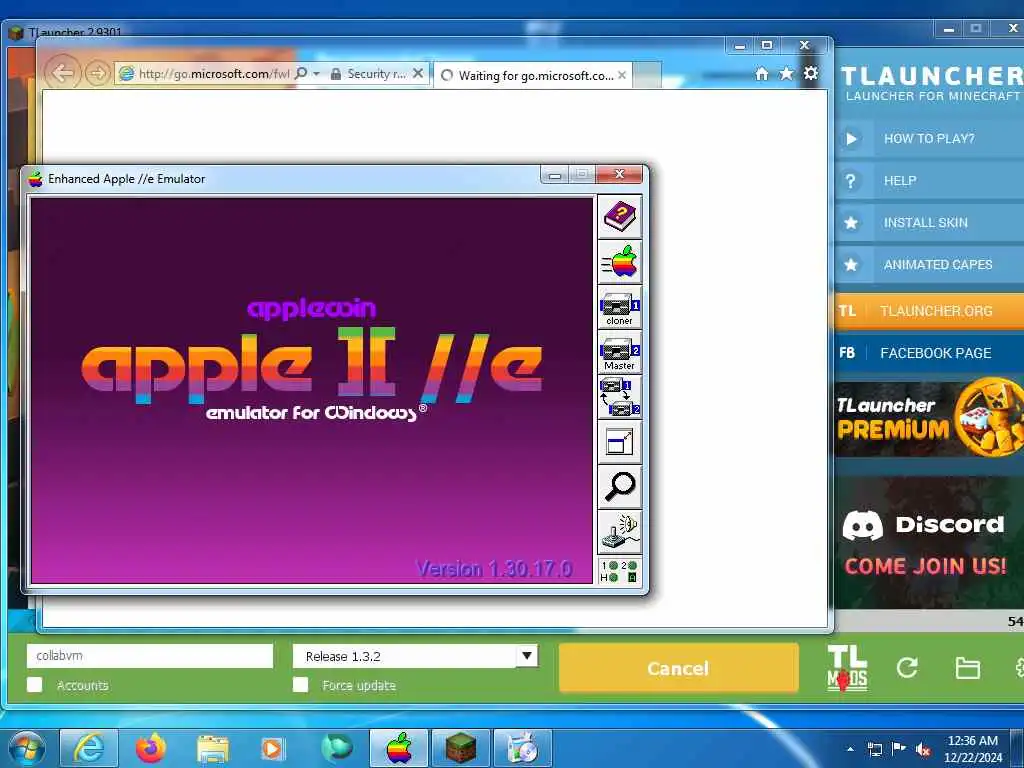Open TLAUNCHER.ORG orange link
Viewport: 1024px width, 768px height.
(x=929, y=311)
